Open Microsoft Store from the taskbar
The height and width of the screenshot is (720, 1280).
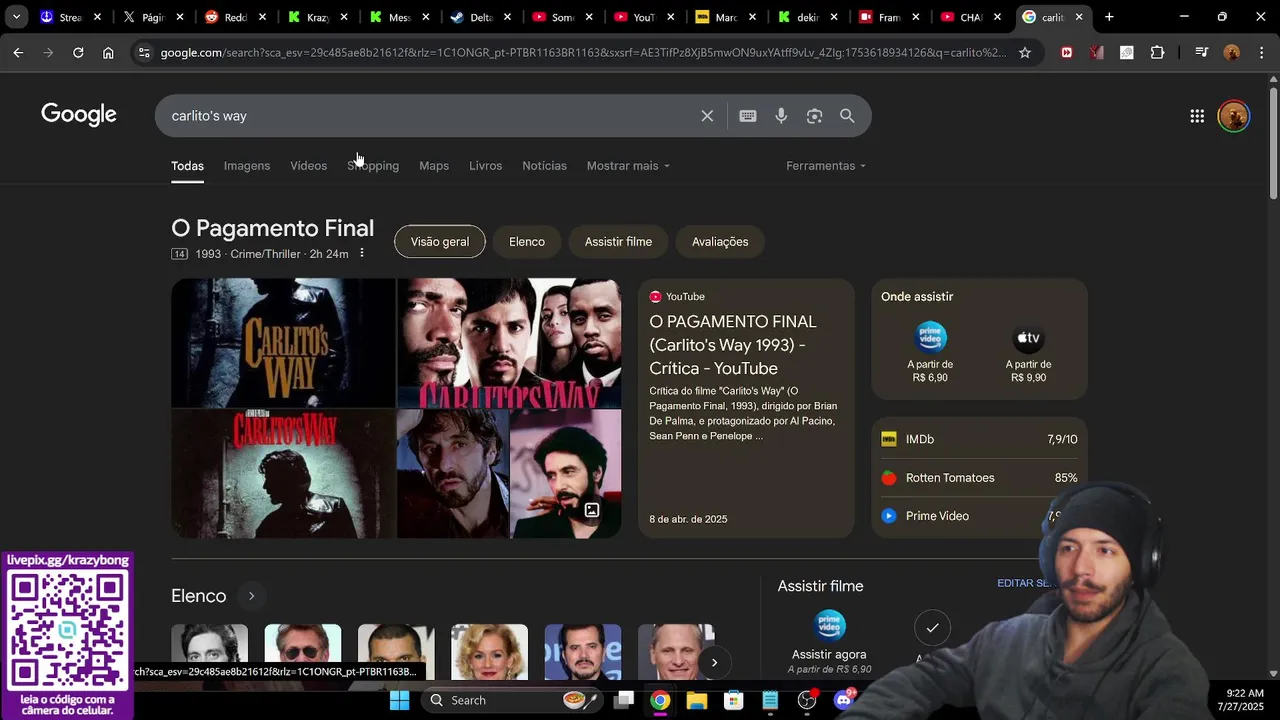[x=734, y=700]
